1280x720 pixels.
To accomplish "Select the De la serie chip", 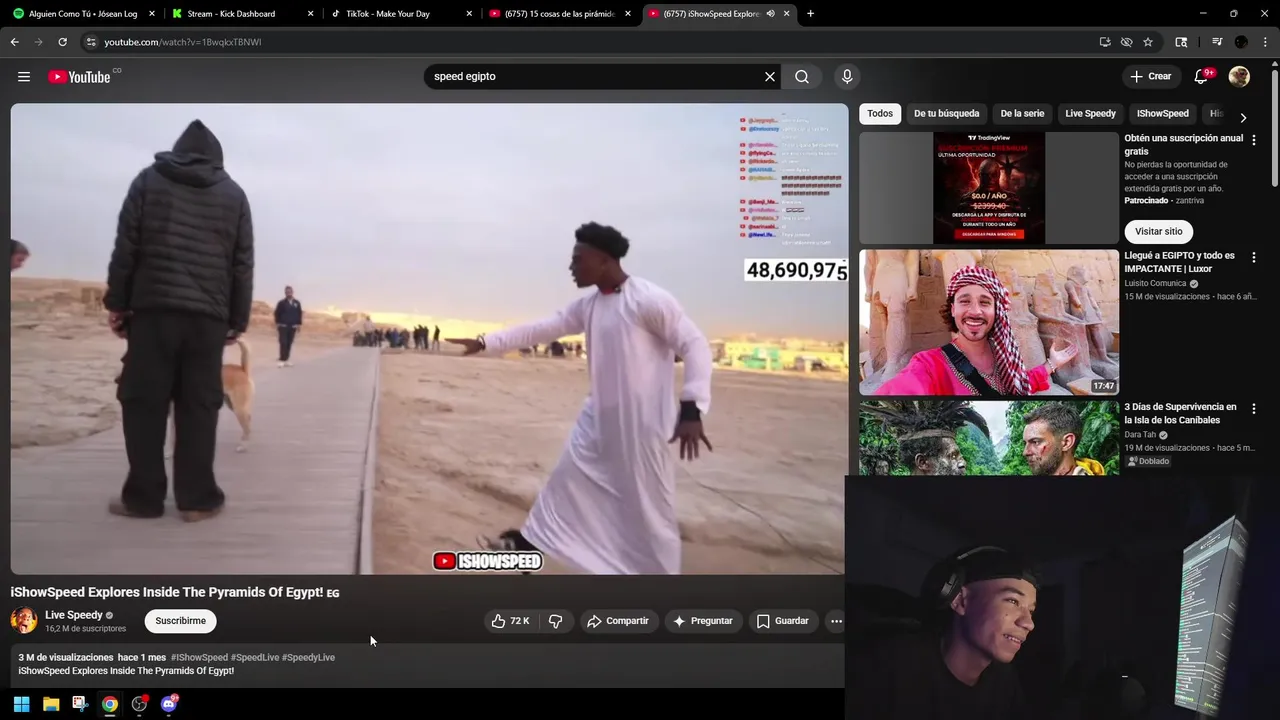I will click(1022, 114).
